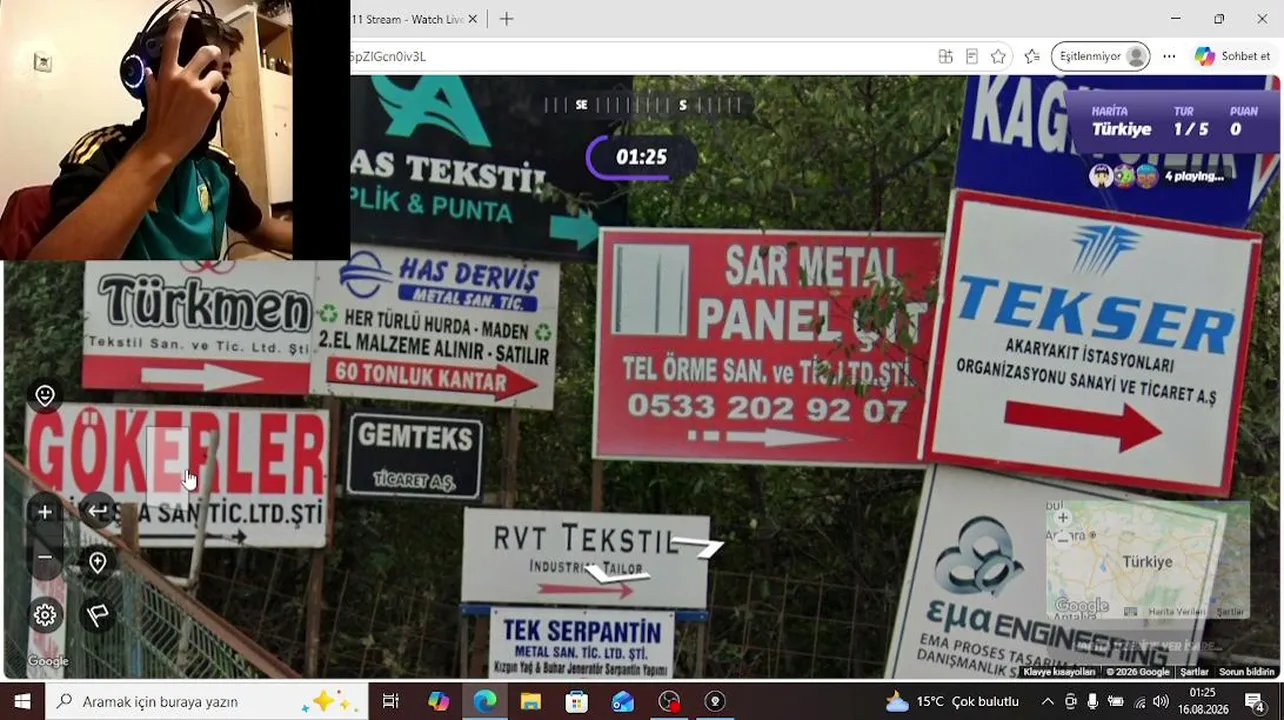
Task: Open the OBS recording app taskbar icon
Action: point(669,701)
